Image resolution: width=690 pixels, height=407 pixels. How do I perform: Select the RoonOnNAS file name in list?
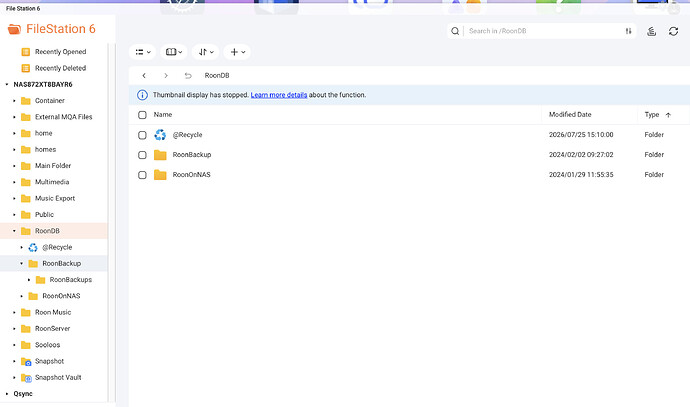(x=191, y=175)
